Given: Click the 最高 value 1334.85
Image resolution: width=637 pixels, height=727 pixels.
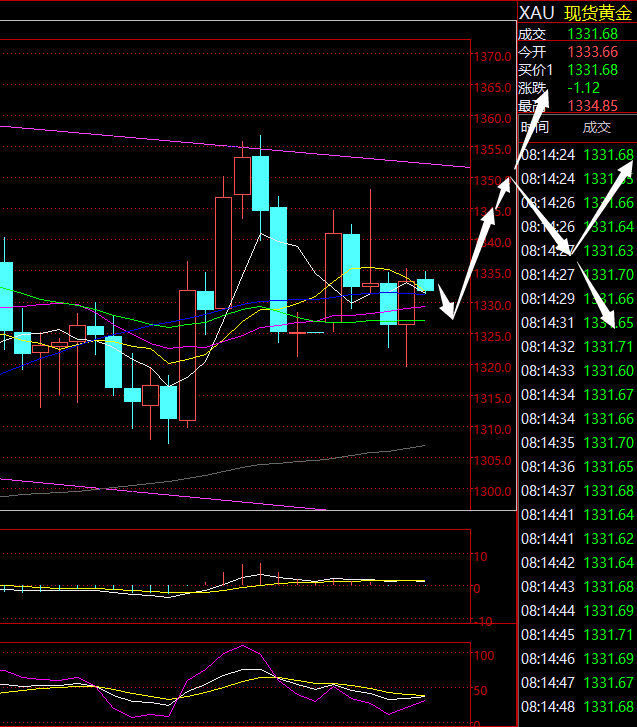Looking at the screenshot, I should [593, 106].
